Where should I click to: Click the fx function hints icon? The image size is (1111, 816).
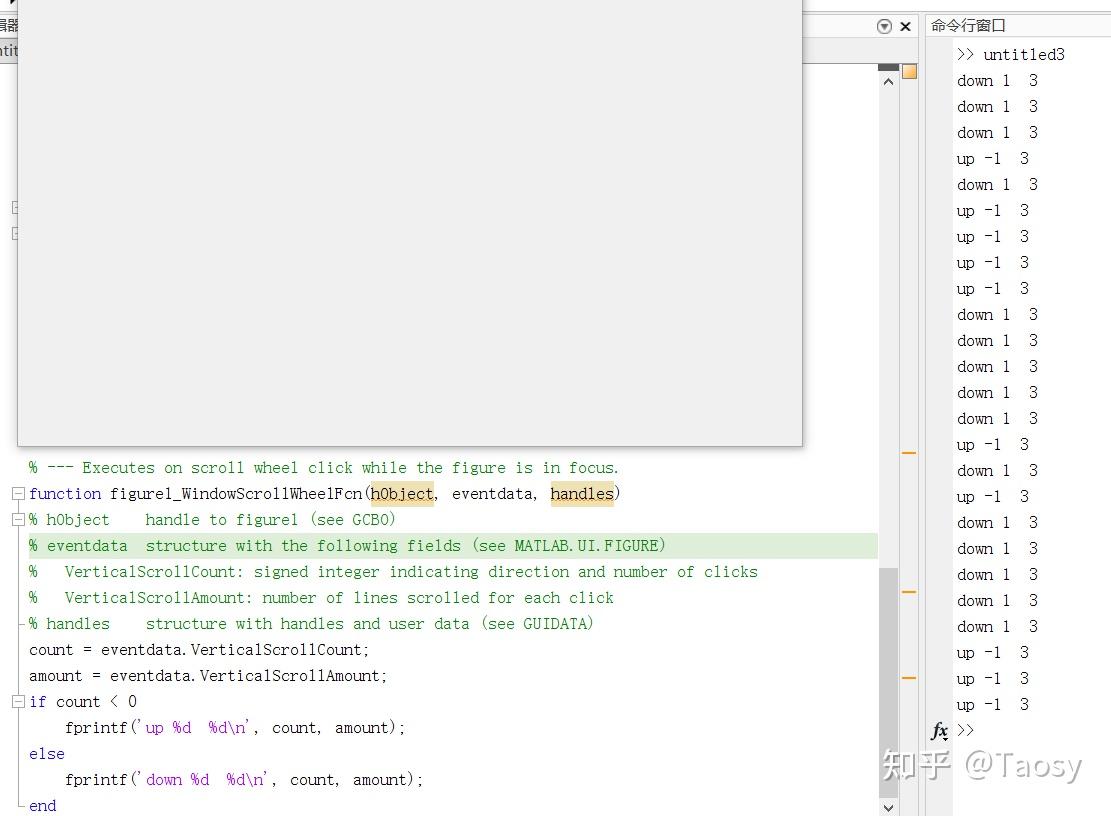pos(938,731)
